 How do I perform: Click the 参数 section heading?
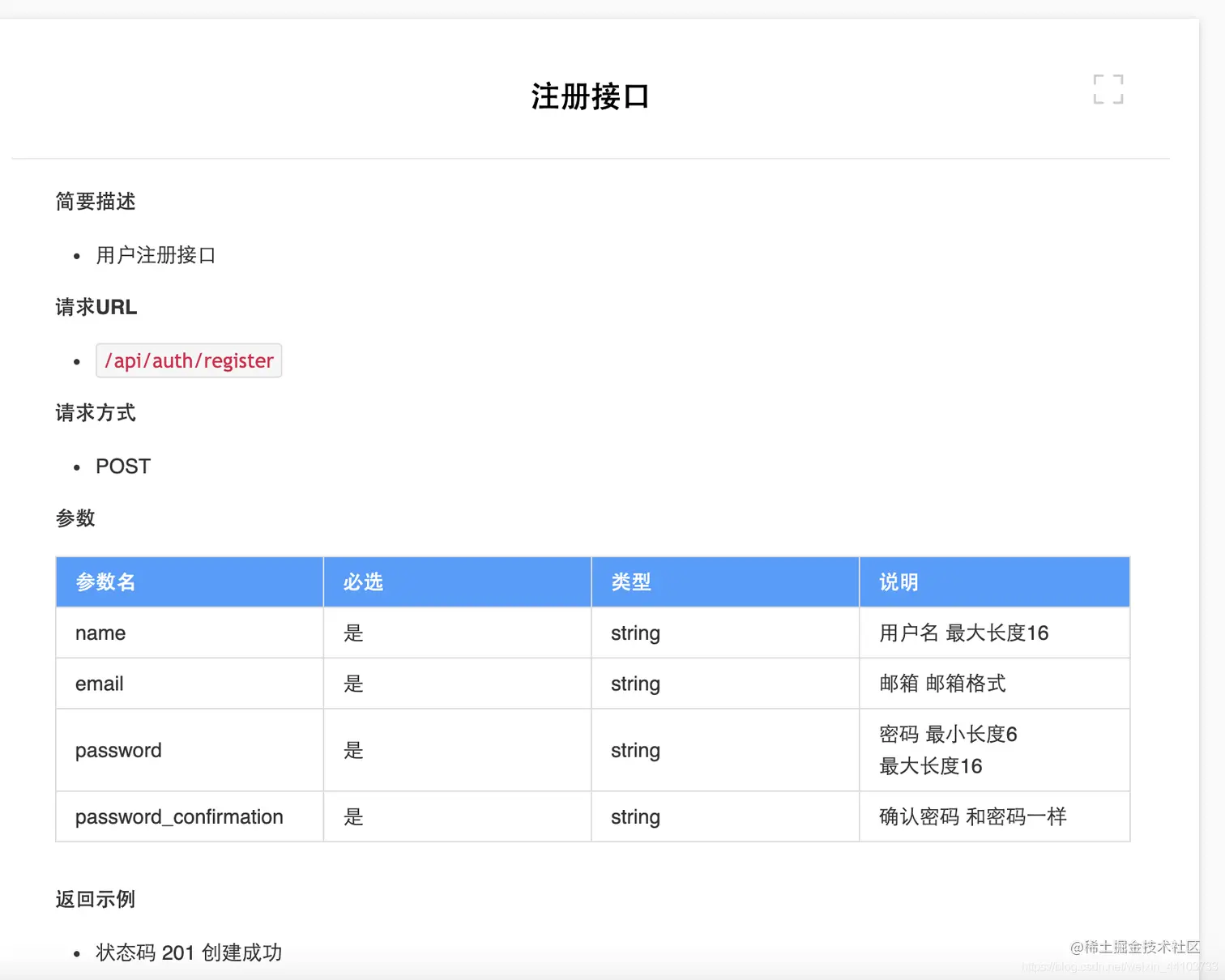(75, 518)
